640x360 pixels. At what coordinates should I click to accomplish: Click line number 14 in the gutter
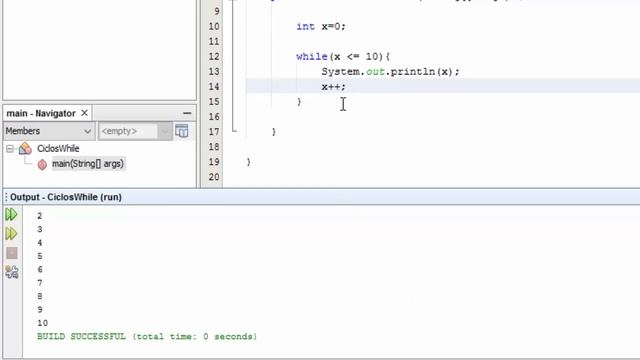pos(214,87)
